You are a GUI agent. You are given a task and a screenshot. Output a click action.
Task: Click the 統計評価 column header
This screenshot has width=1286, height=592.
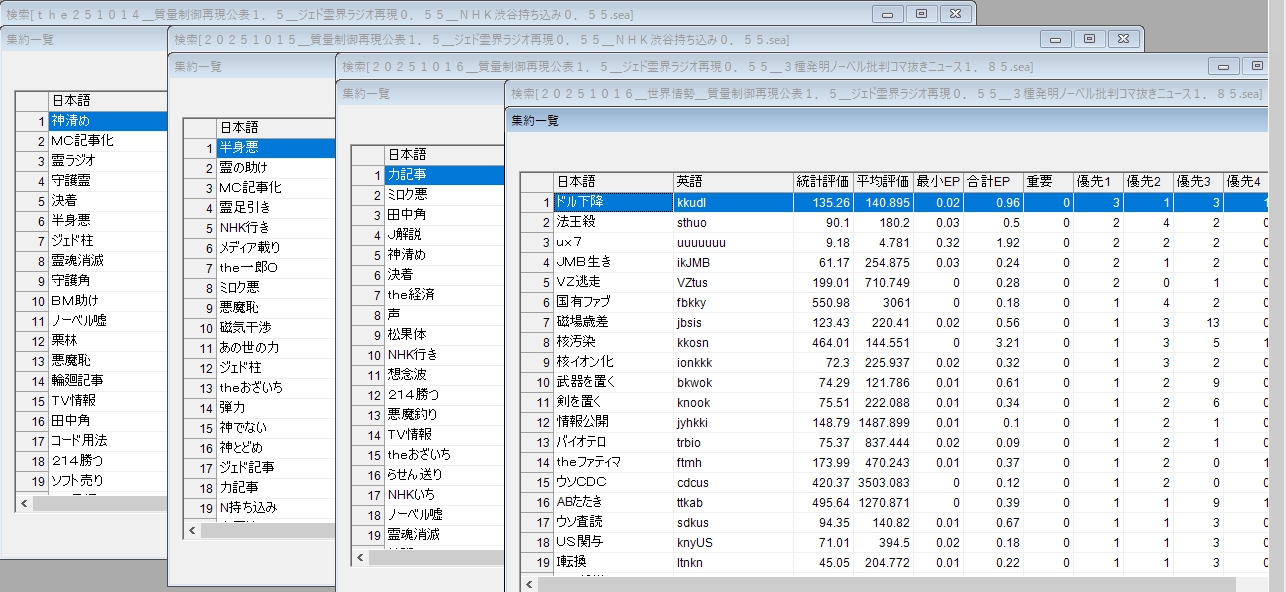[823, 182]
